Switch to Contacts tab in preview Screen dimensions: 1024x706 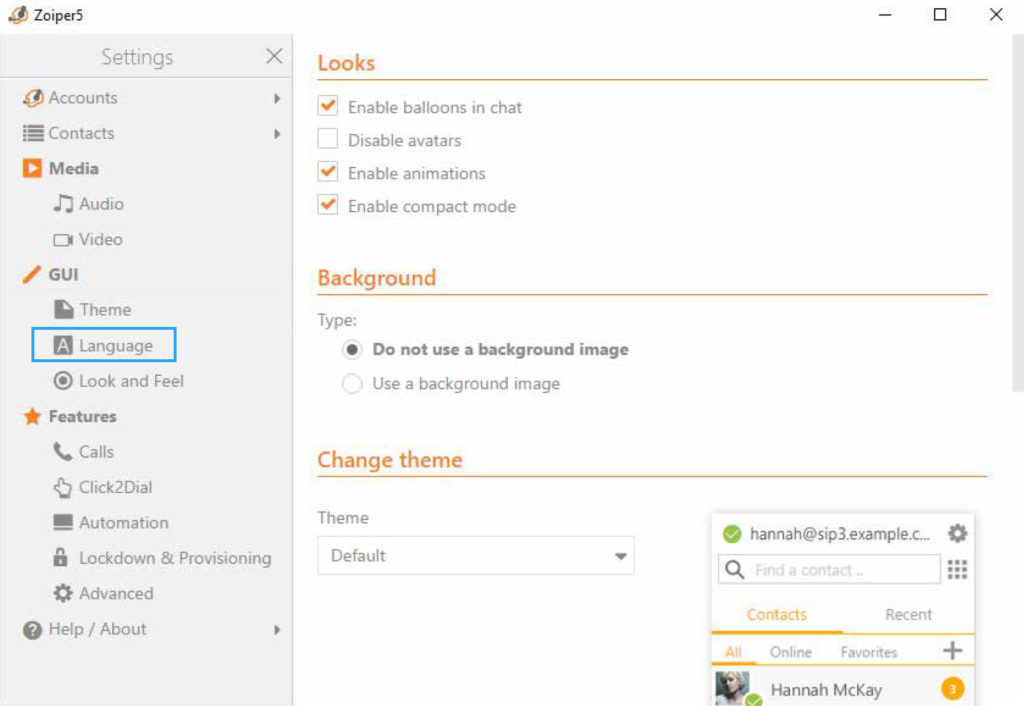pos(776,615)
